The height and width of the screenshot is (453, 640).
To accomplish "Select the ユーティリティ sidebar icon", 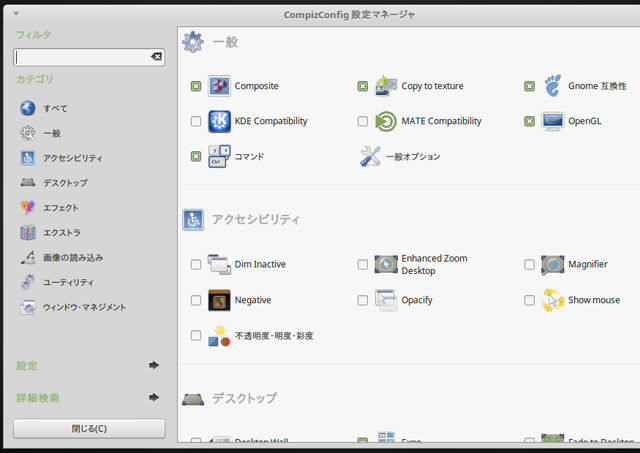I will (x=28, y=282).
